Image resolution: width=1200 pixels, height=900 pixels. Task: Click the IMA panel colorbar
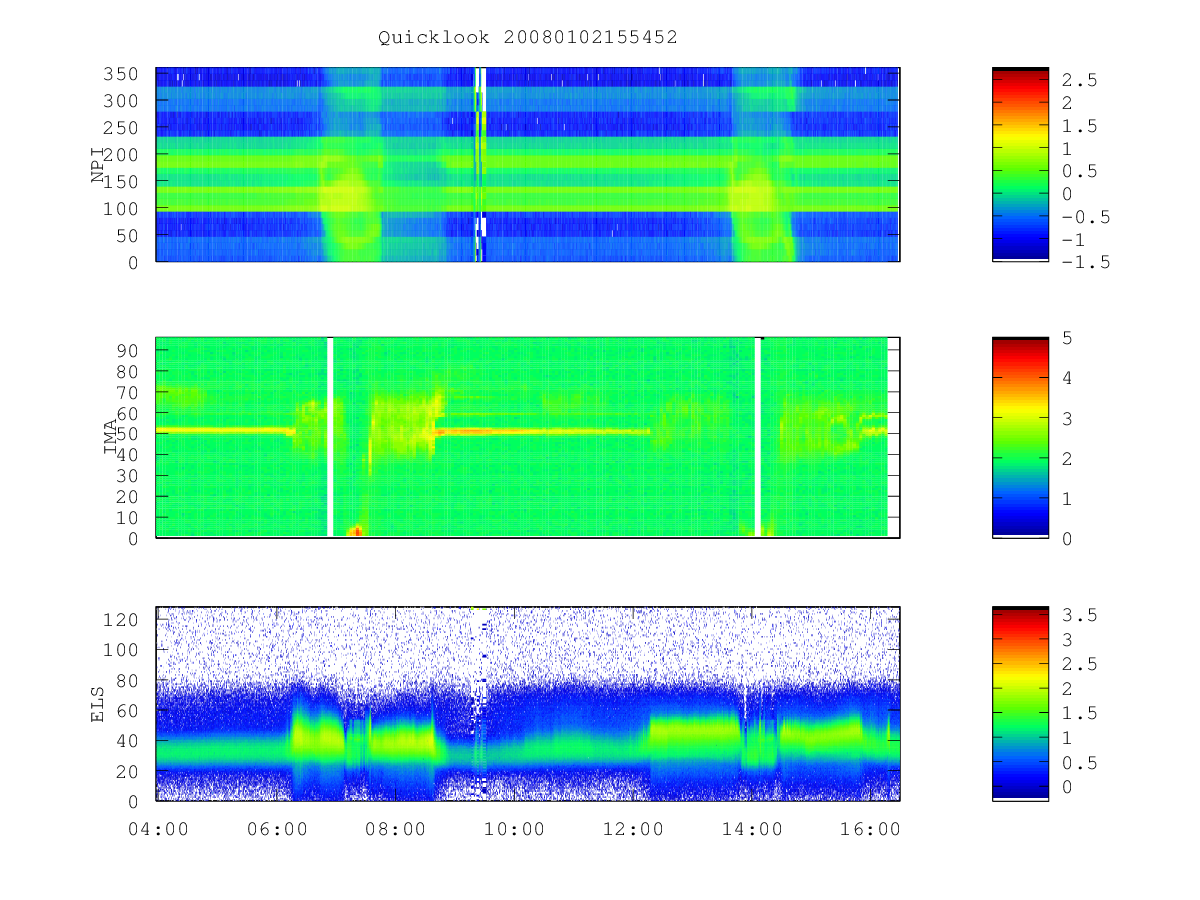click(1020, 438)
